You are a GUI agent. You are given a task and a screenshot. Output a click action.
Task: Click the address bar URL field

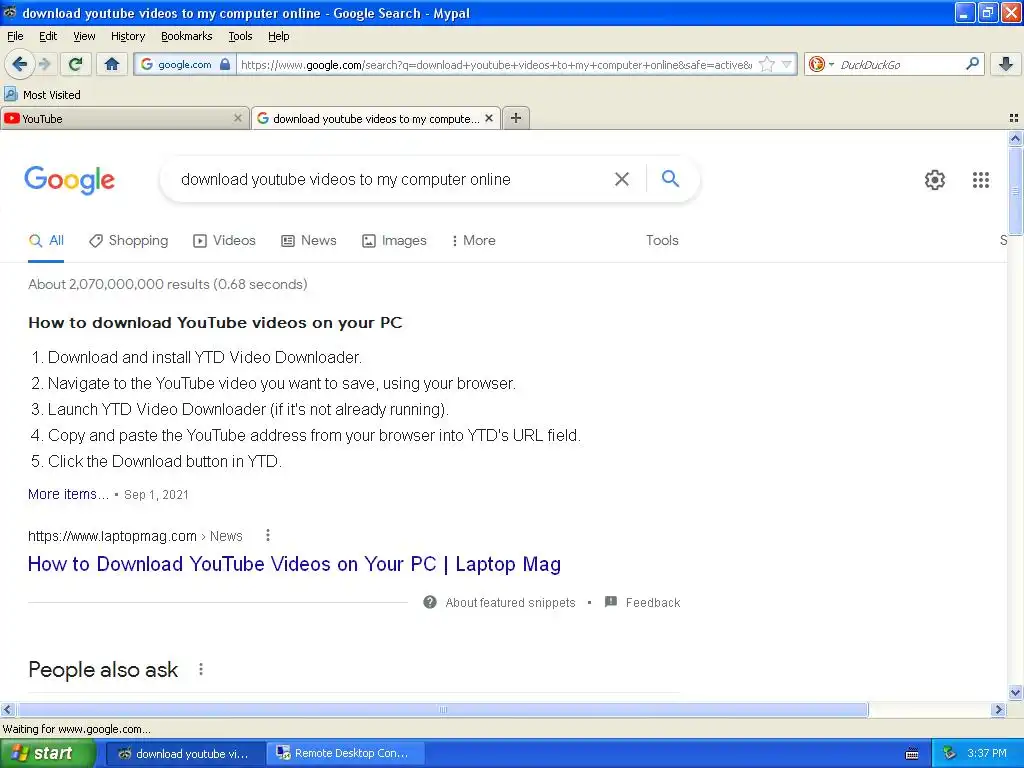click(496, 64)
